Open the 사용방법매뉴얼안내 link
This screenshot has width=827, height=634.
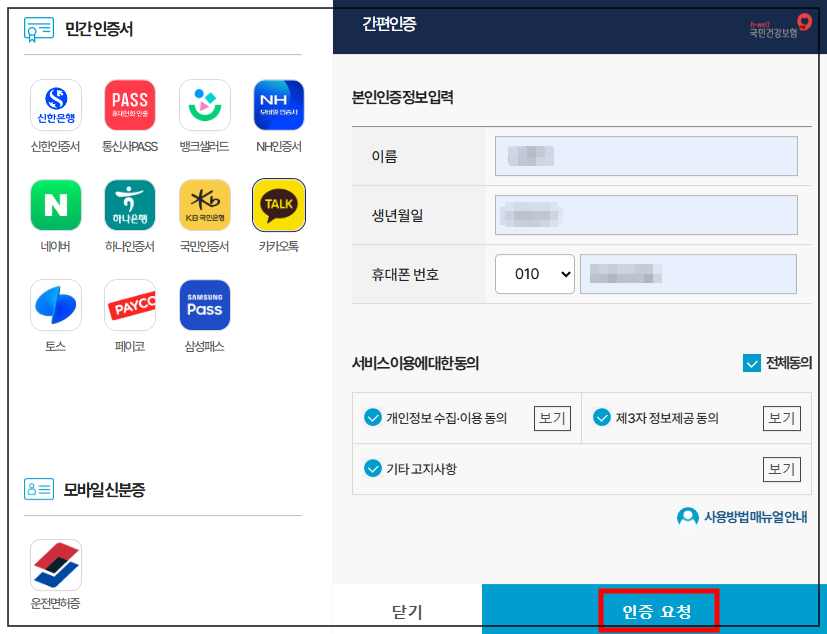pos(755,517)
